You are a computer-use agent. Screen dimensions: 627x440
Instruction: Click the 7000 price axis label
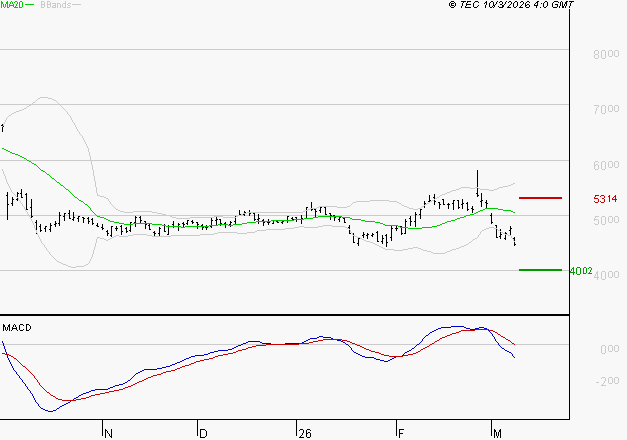coord(606,109)
